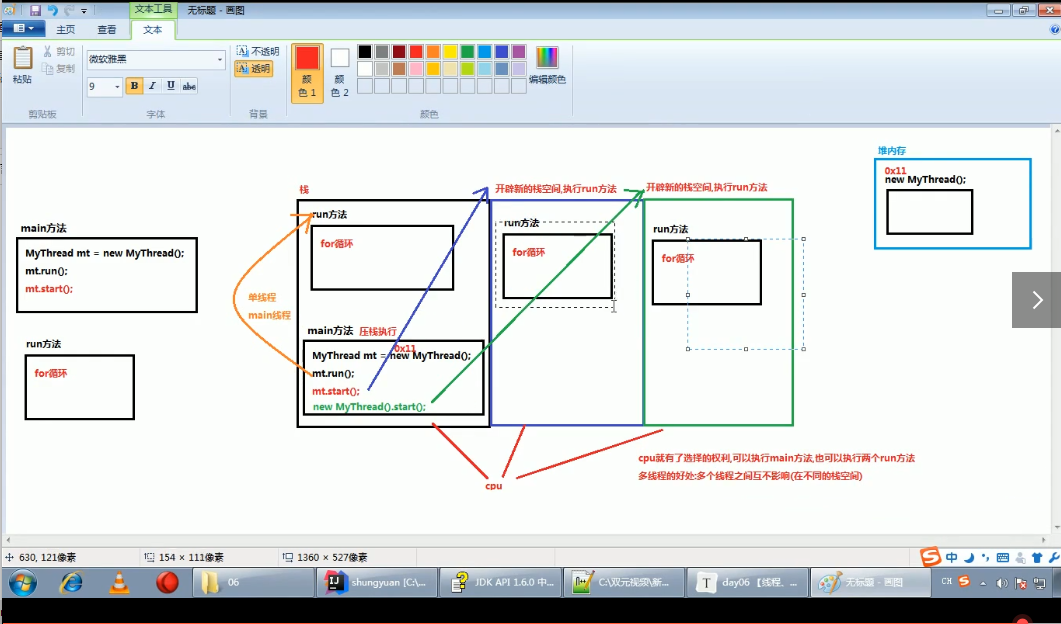
Task: Click the Action Center flag tray icon
Action: 1021,583
